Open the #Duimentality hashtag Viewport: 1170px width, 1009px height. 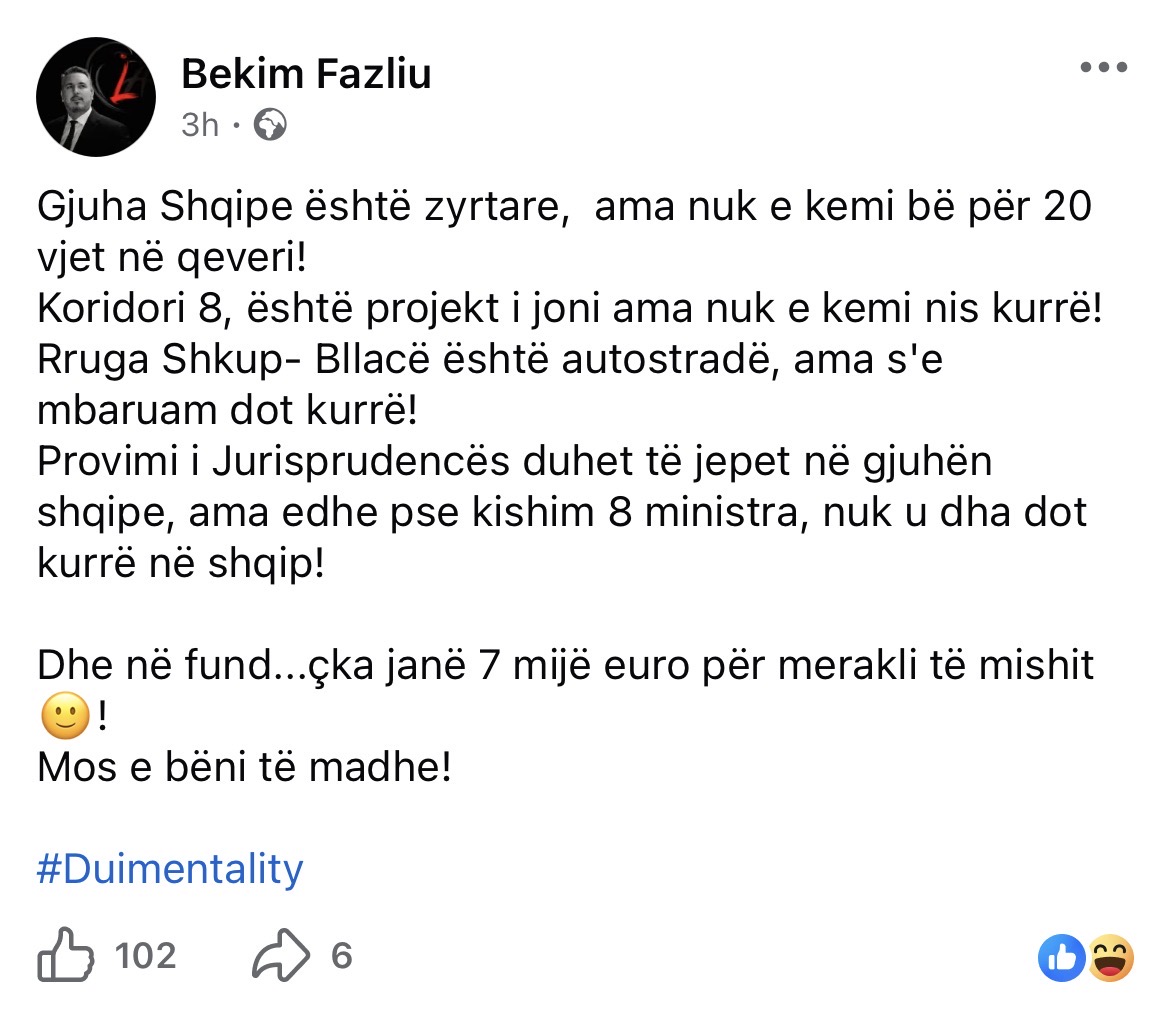(169, 869)
